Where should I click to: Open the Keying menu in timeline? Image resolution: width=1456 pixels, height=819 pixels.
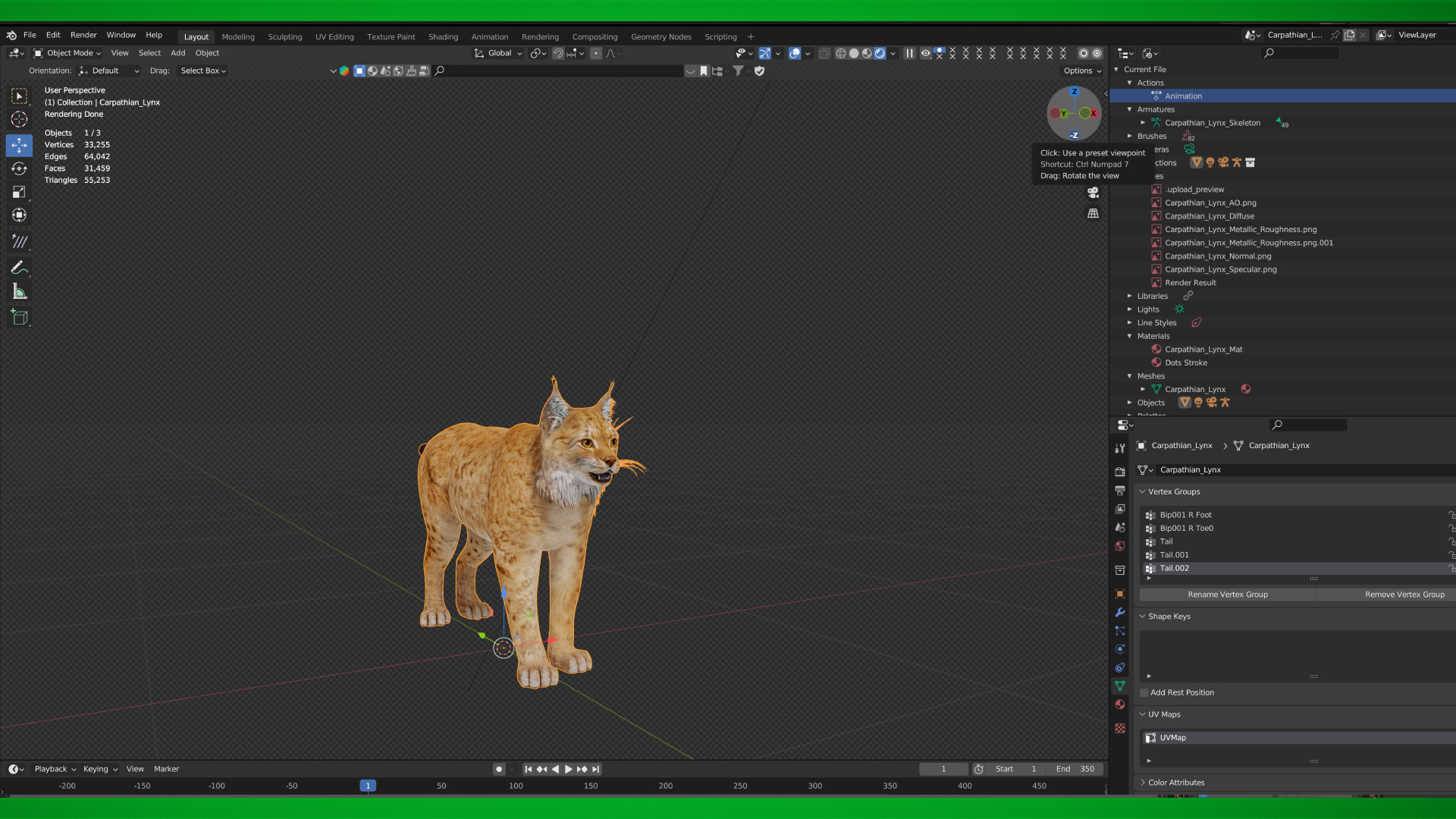click(x=100, y=769)
